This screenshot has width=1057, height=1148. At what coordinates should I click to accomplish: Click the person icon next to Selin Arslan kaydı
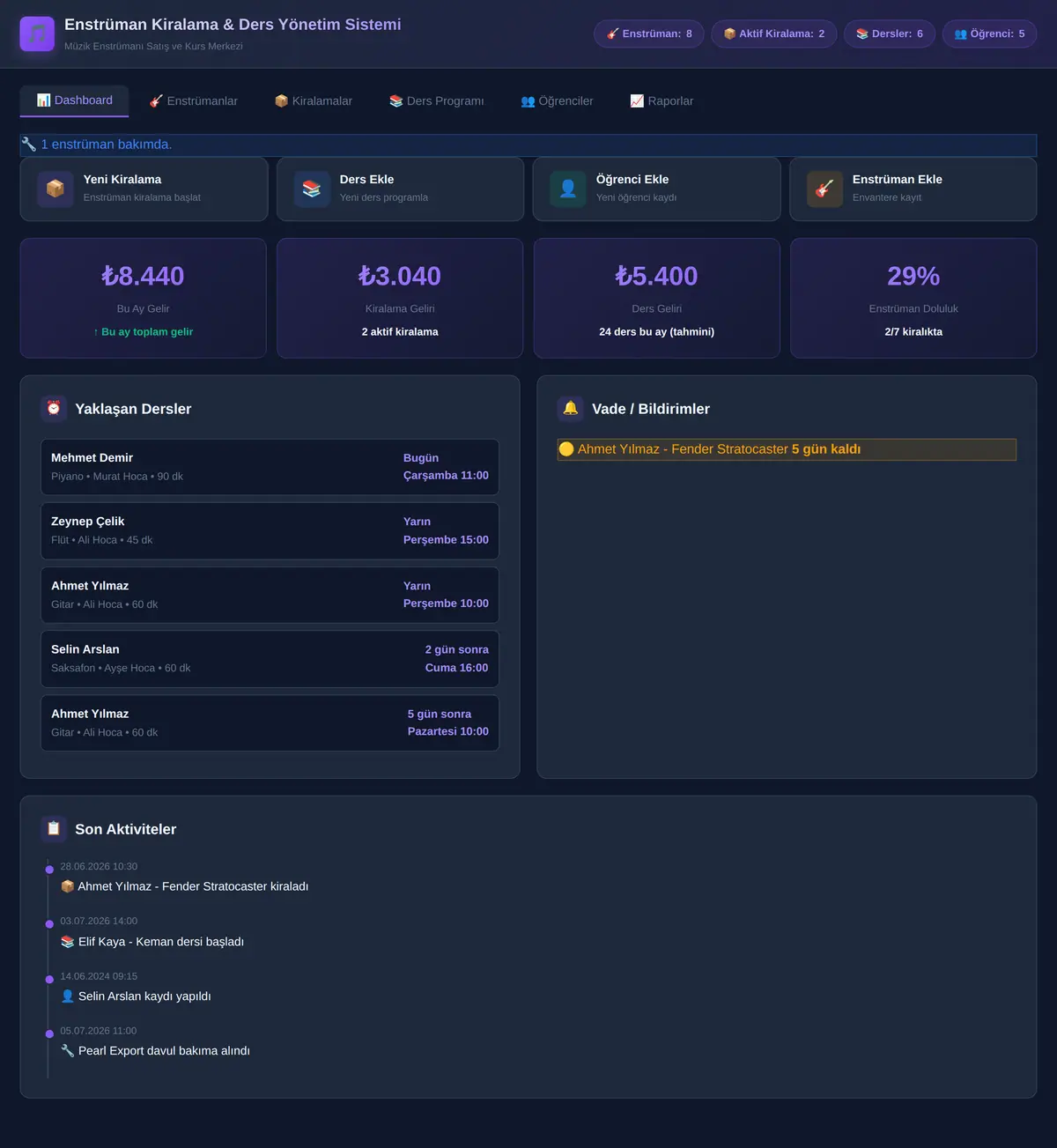click(x=68, y=996)
